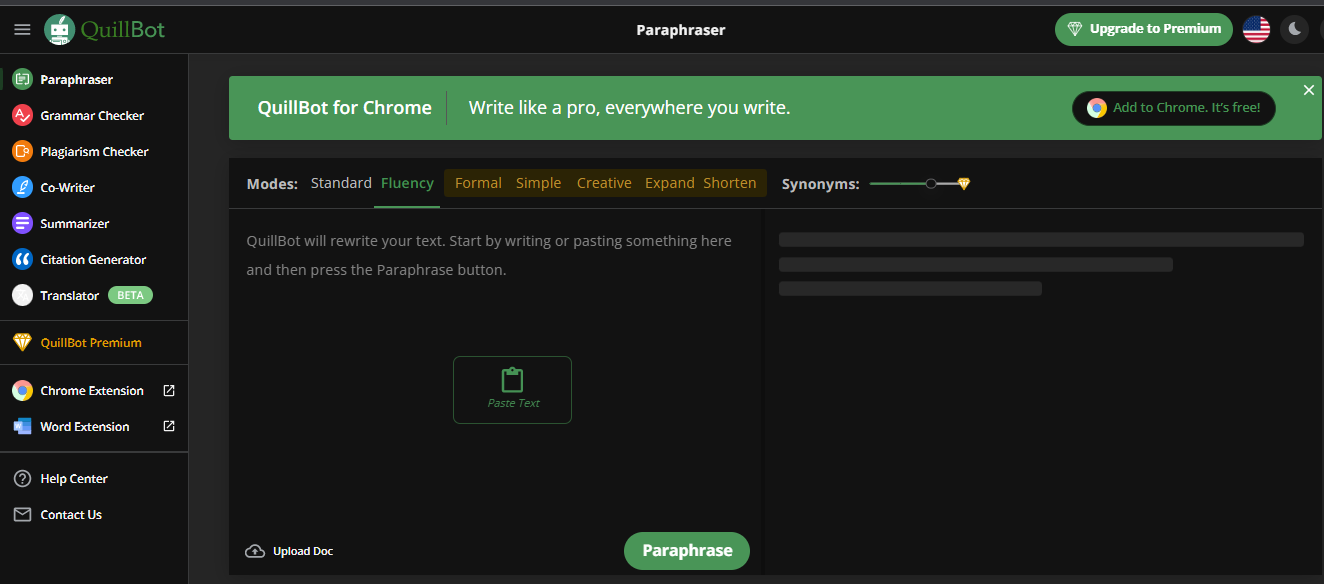Click the 'QuillBot for Chrome' banner text
Screen dimensions: 1324x584
pos(345,108)
